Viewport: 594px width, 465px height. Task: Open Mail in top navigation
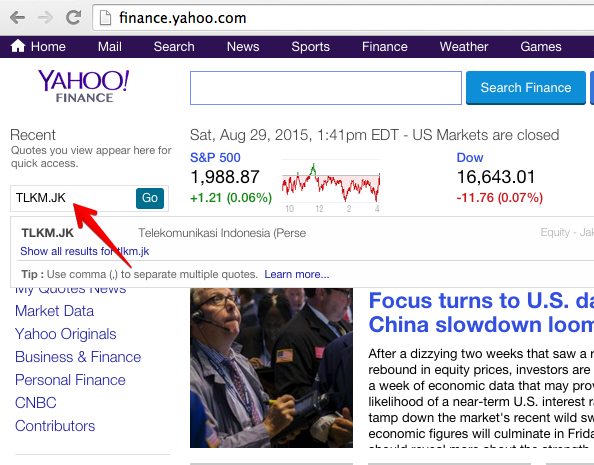point(109,47)
